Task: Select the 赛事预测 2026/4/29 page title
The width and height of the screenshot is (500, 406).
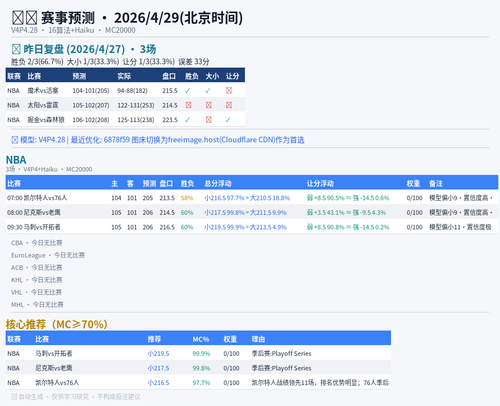Action: [x=127, y=18]
